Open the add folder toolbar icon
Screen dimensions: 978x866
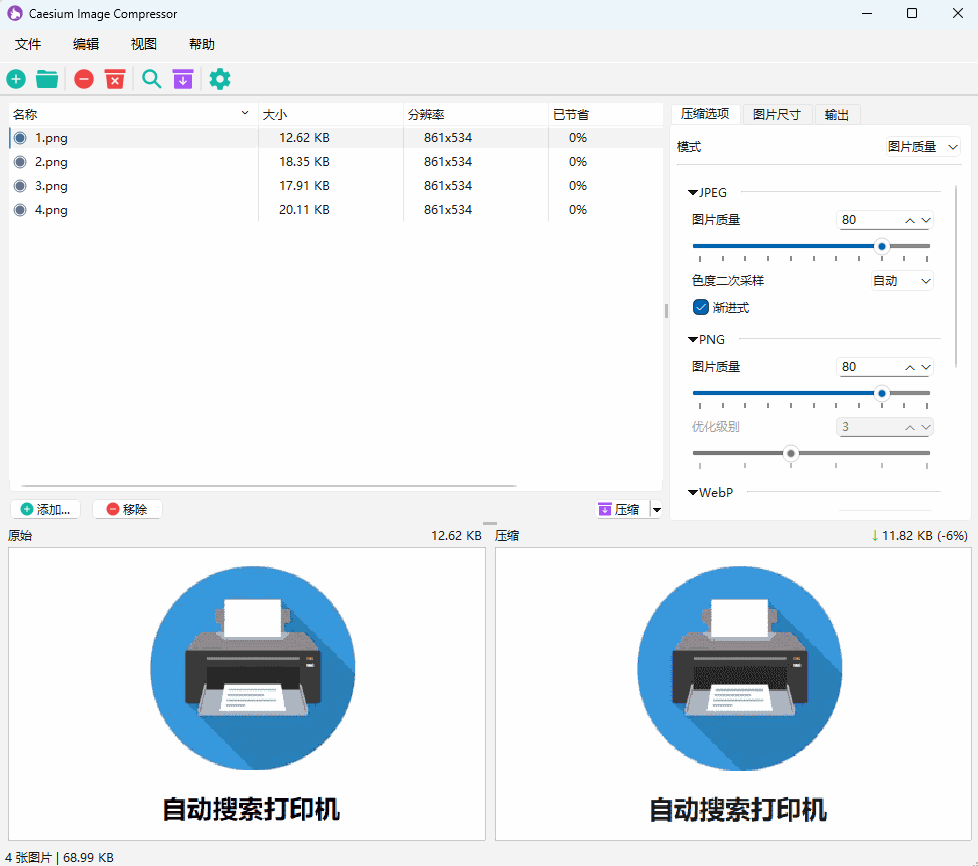pyautogui.click(x=46, y=78)
